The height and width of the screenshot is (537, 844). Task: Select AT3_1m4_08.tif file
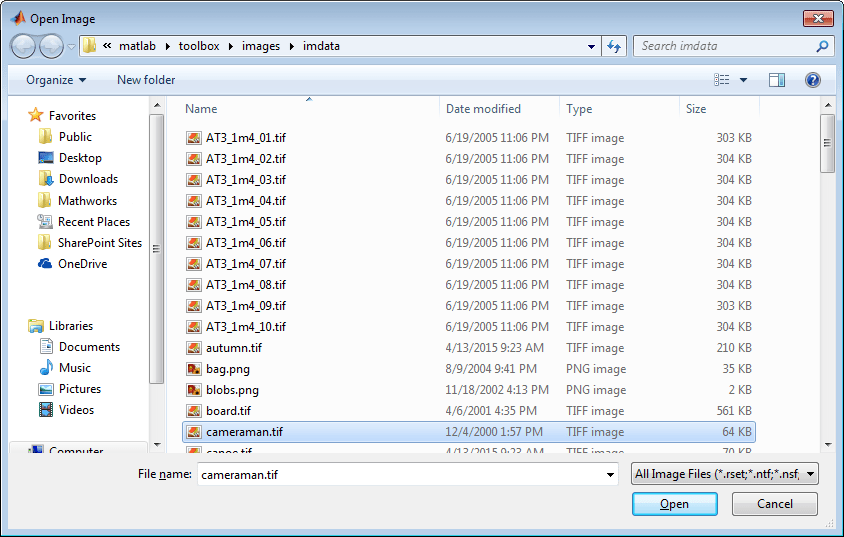[x=246, y=285]
